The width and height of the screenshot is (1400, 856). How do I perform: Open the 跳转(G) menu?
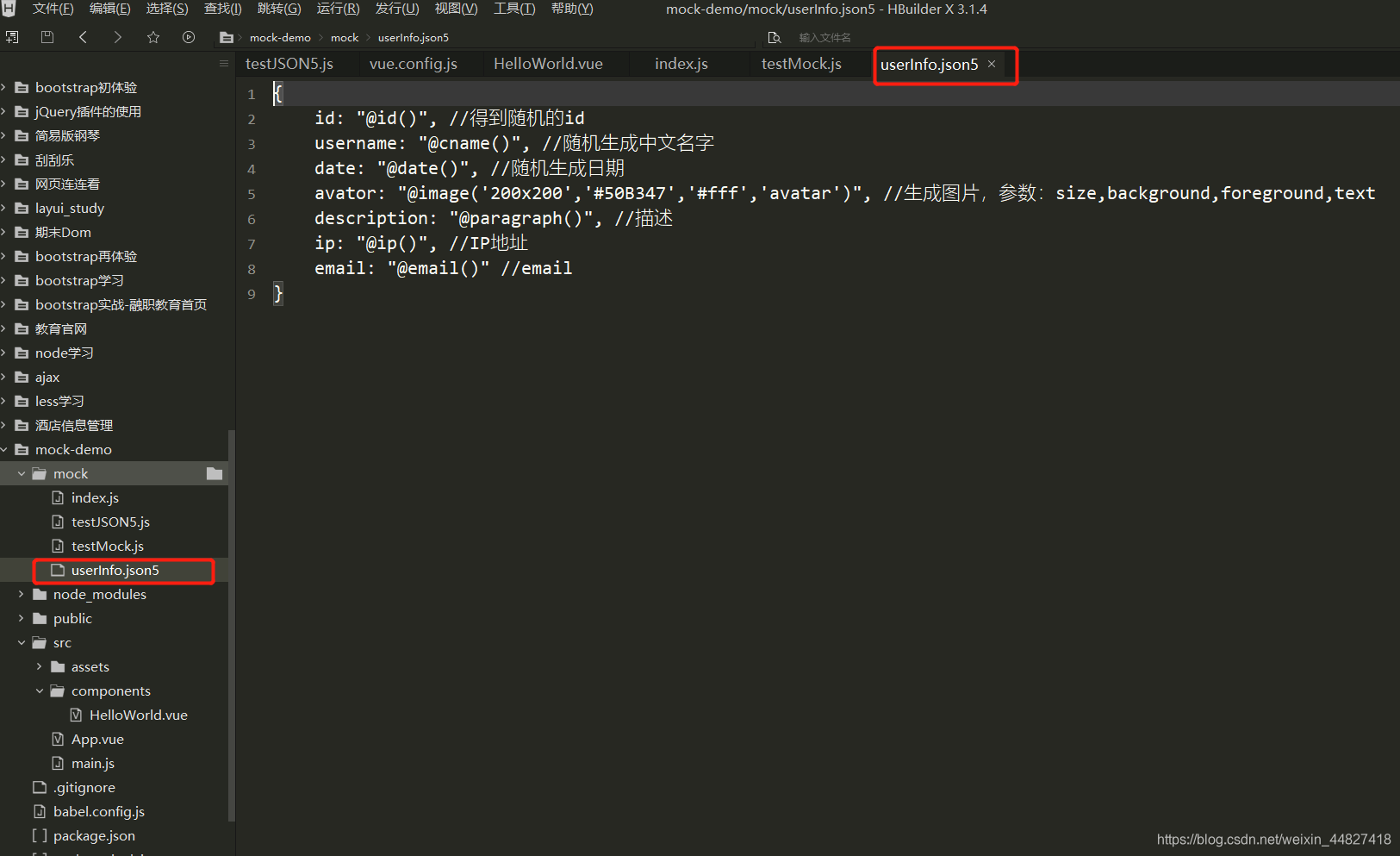pyautogui.click(x=279, y=9)
